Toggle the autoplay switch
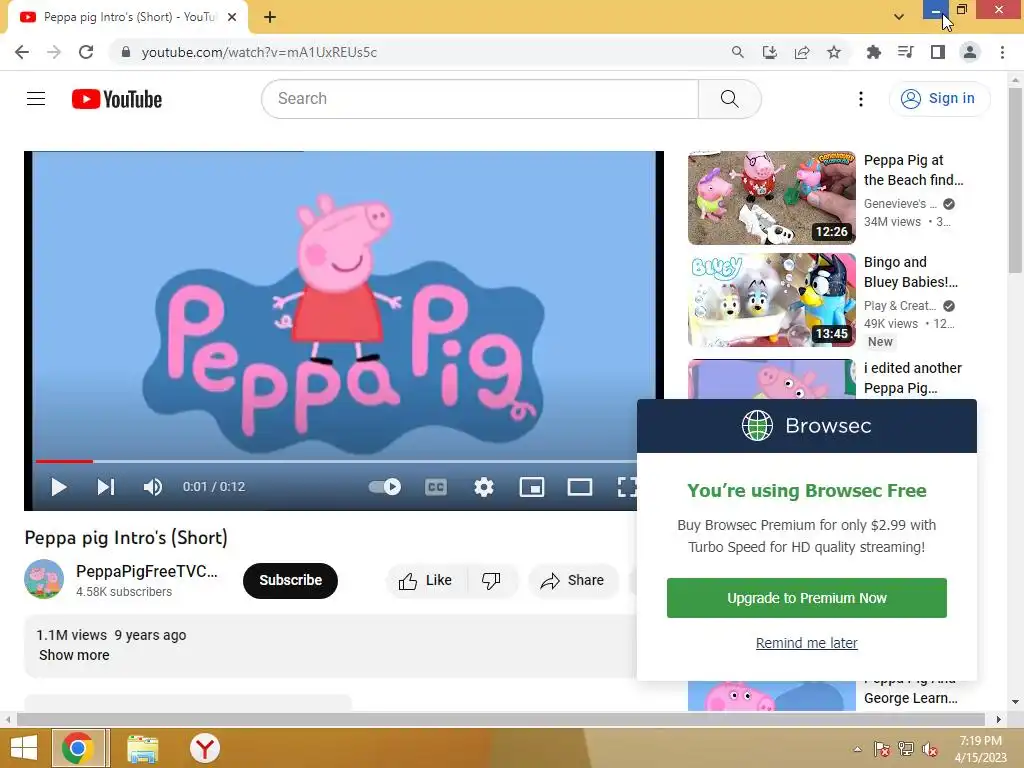Screen dimensions: 1024x768 [x=385, y=487]
